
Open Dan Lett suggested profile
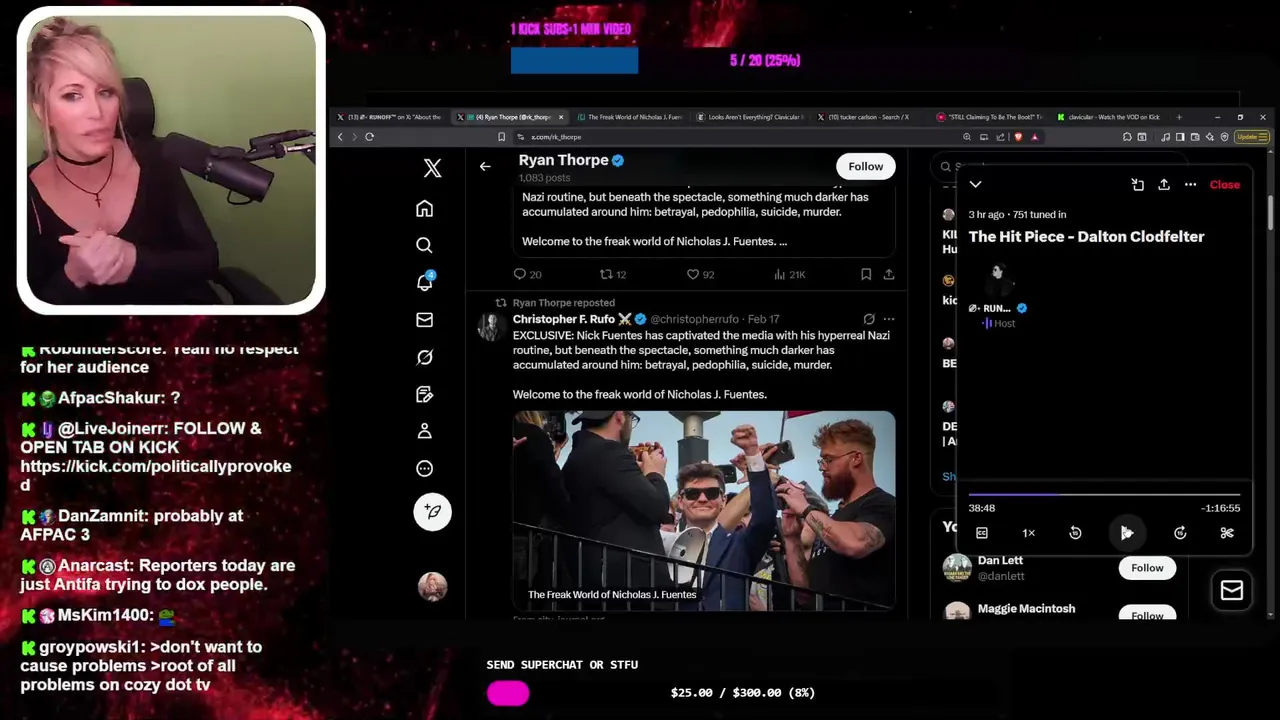(1000, 561)
